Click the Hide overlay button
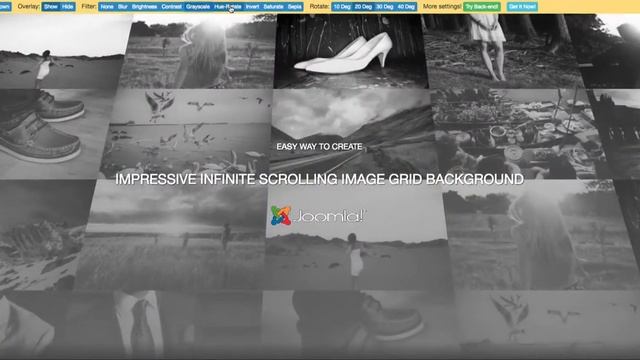 [68, 7]
